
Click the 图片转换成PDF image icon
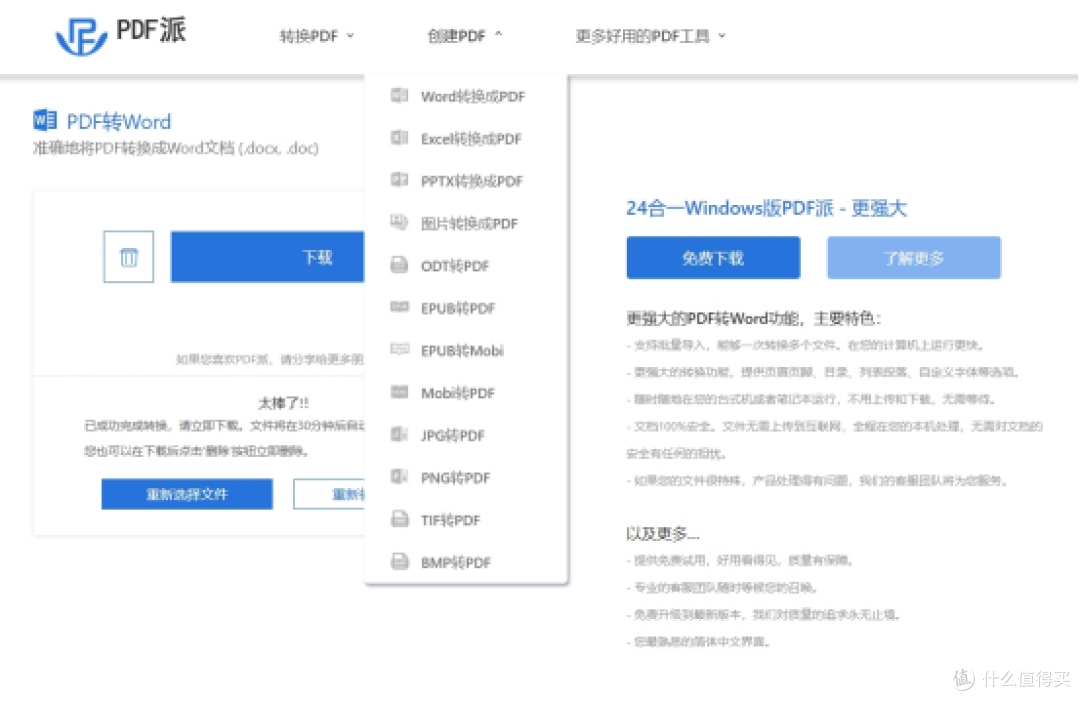point(399,222)
